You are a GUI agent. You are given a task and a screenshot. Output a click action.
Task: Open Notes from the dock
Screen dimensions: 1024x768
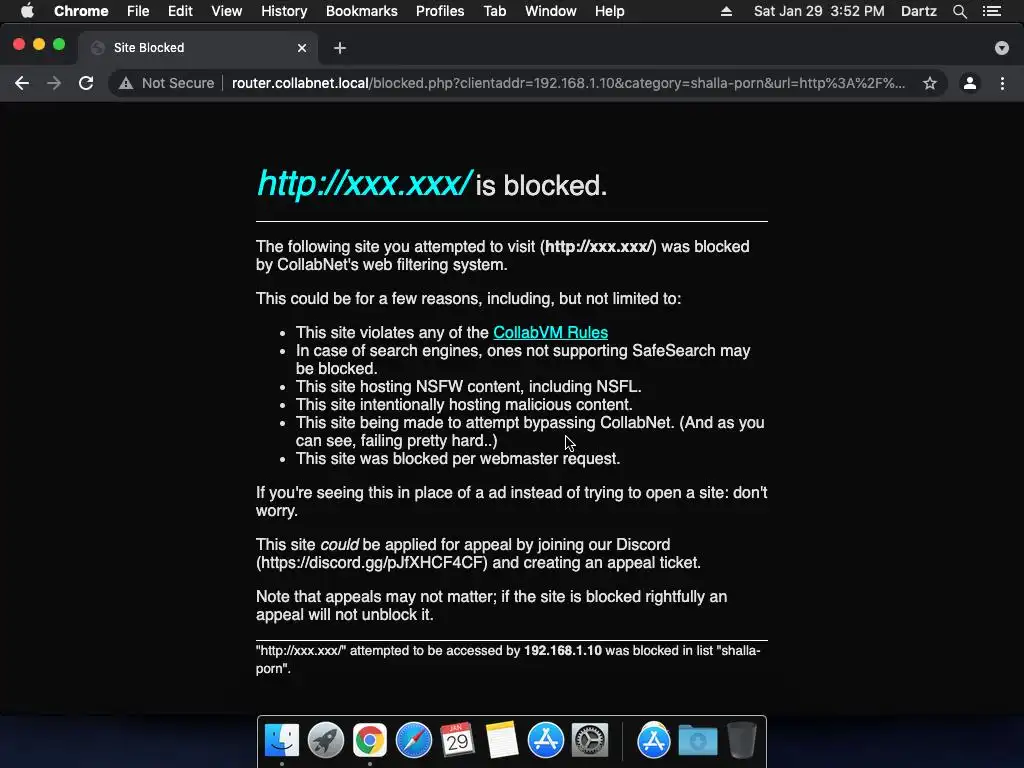coord(502,741)
